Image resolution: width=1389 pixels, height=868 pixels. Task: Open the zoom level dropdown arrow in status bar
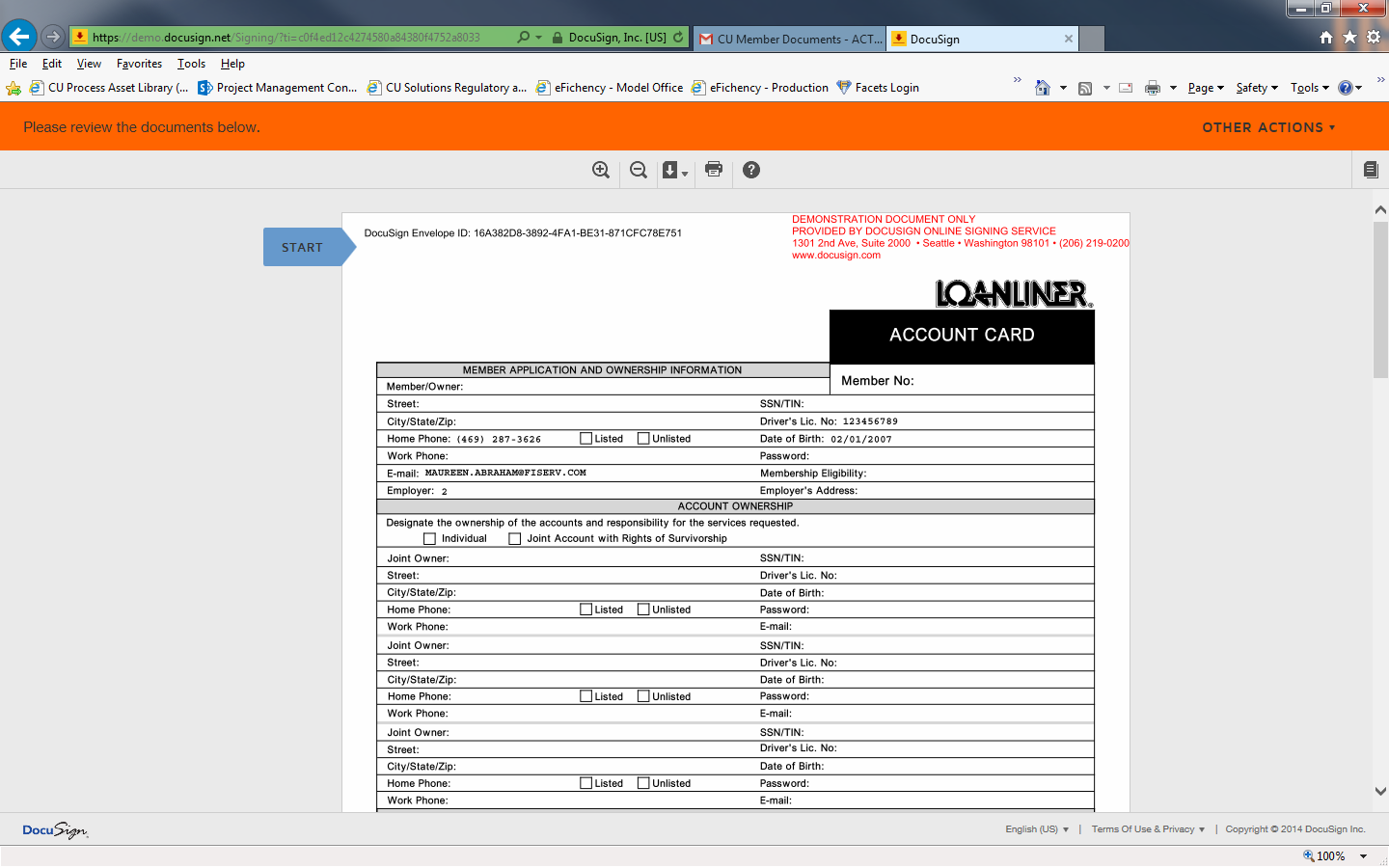[1363, 855]
